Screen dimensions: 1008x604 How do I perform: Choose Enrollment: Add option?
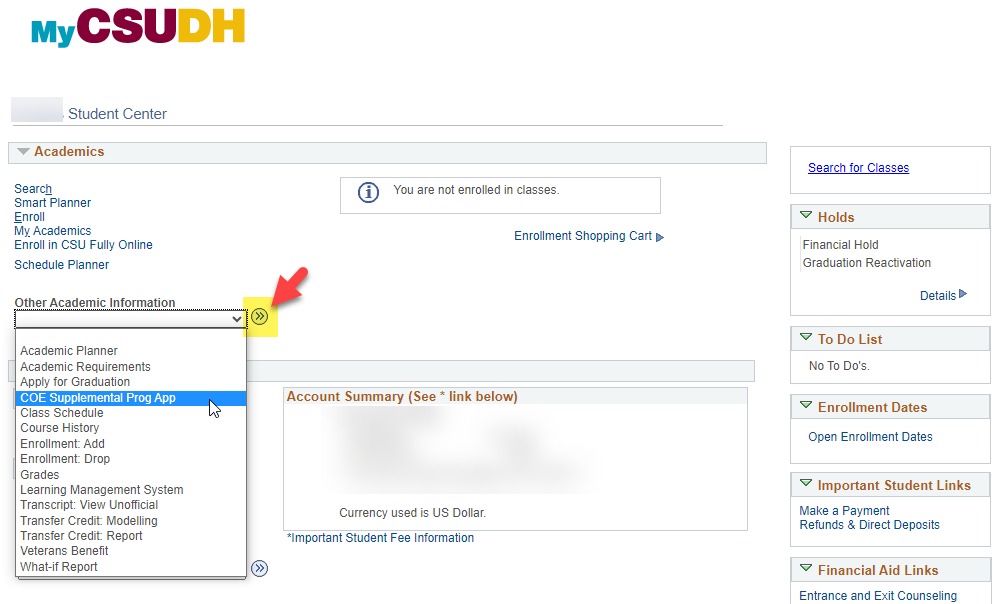[130, 444]
